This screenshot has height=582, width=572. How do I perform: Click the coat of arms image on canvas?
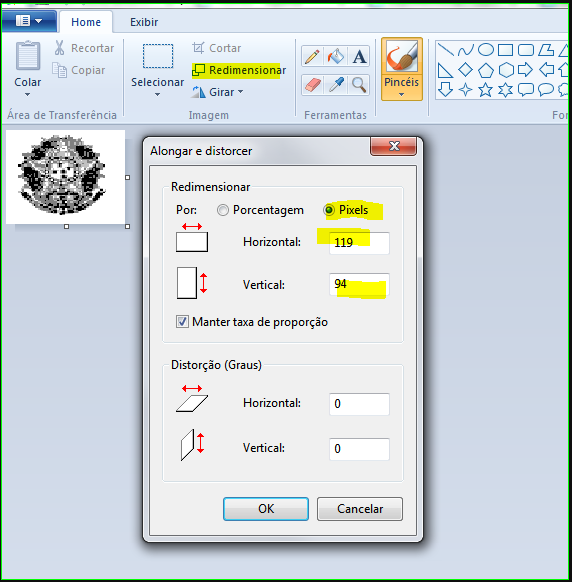point(62,175)
